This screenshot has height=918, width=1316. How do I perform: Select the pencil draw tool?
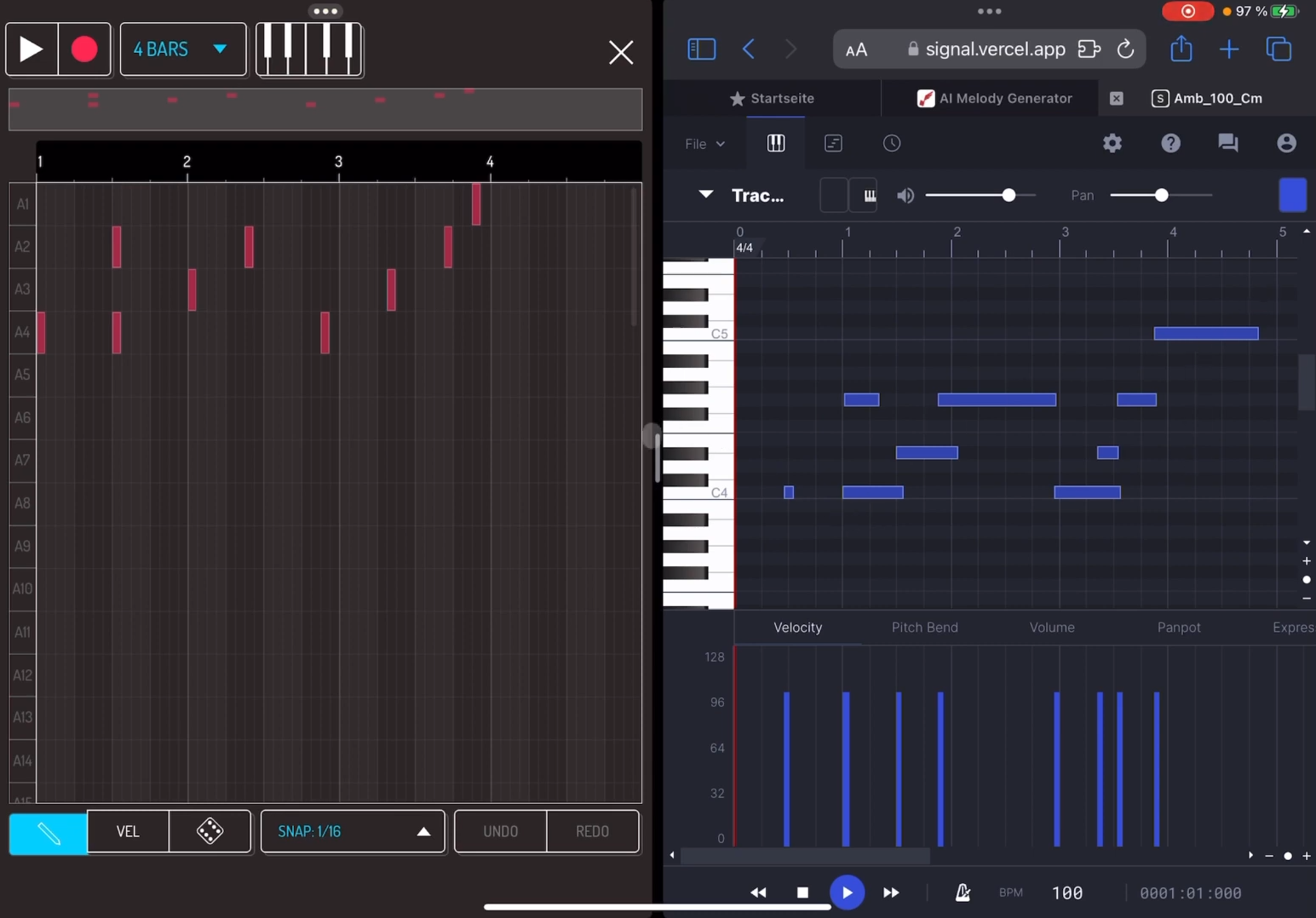pos(49,832)
